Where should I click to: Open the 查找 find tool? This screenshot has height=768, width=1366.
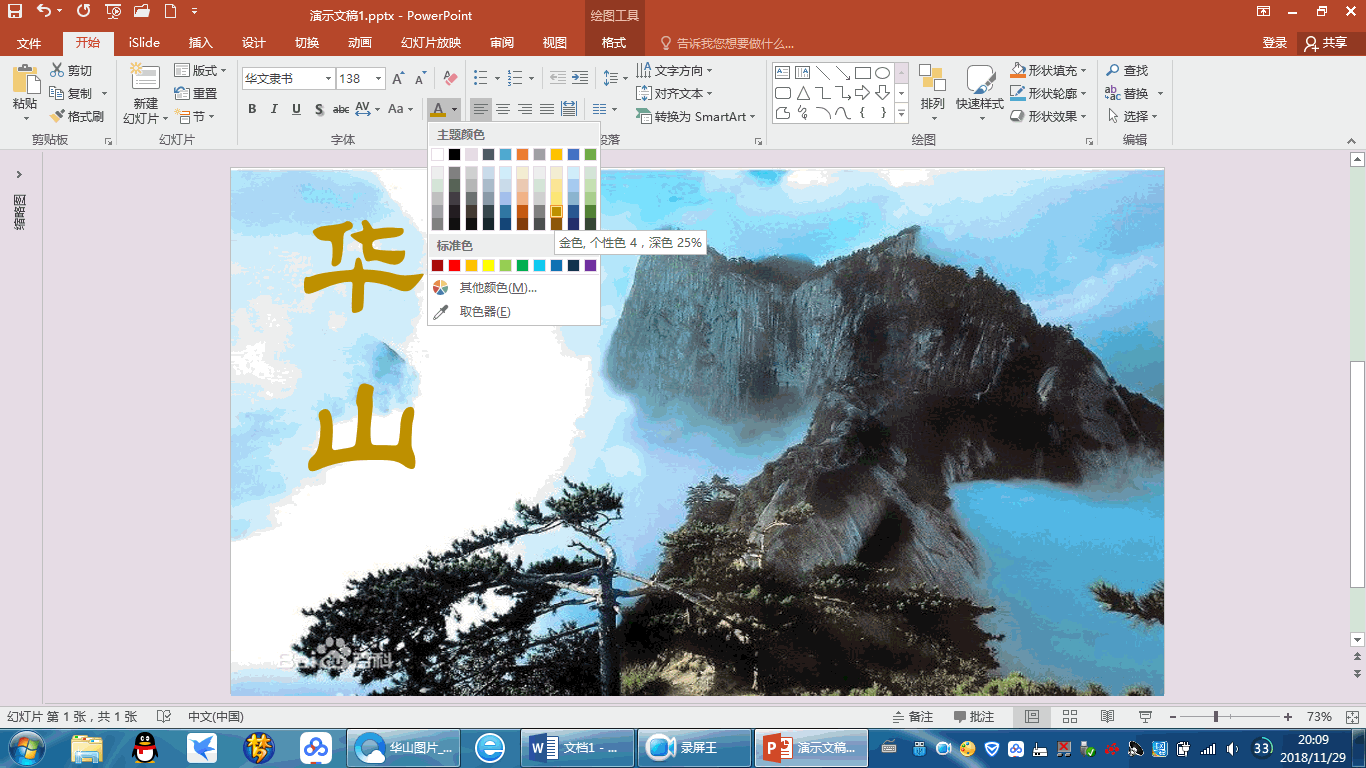[1127, 71]
